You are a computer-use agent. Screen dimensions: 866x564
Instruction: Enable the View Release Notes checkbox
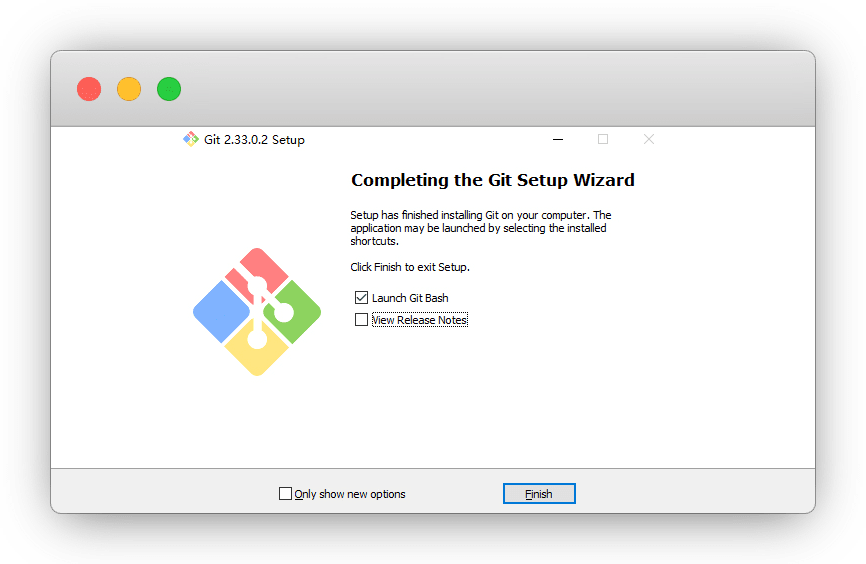click(x=361, y=320)
